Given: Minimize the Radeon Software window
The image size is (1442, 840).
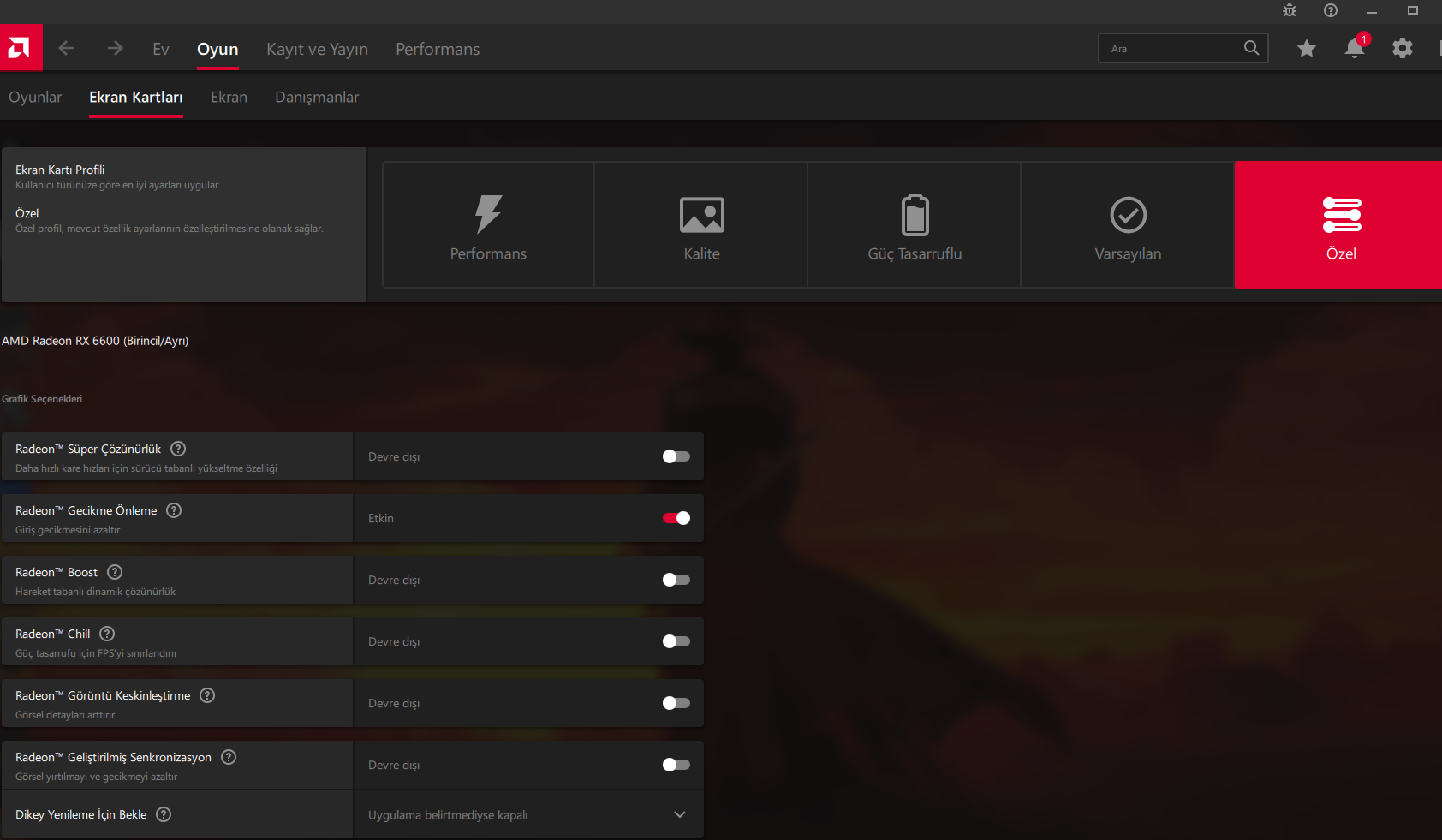Looking at the screenshot, I should (1372, 11).
